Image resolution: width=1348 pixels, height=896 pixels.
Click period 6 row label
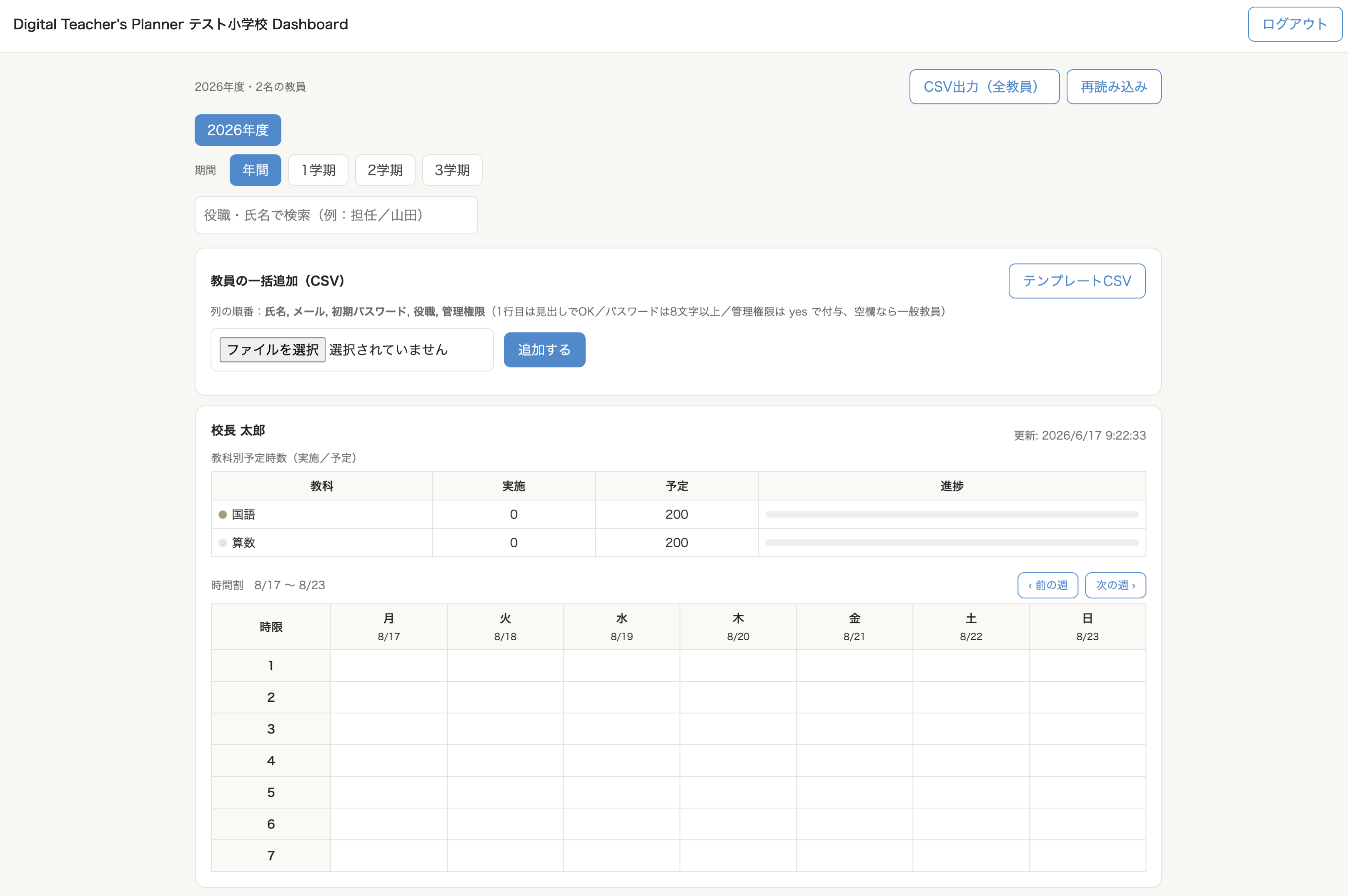click(271, 824)
